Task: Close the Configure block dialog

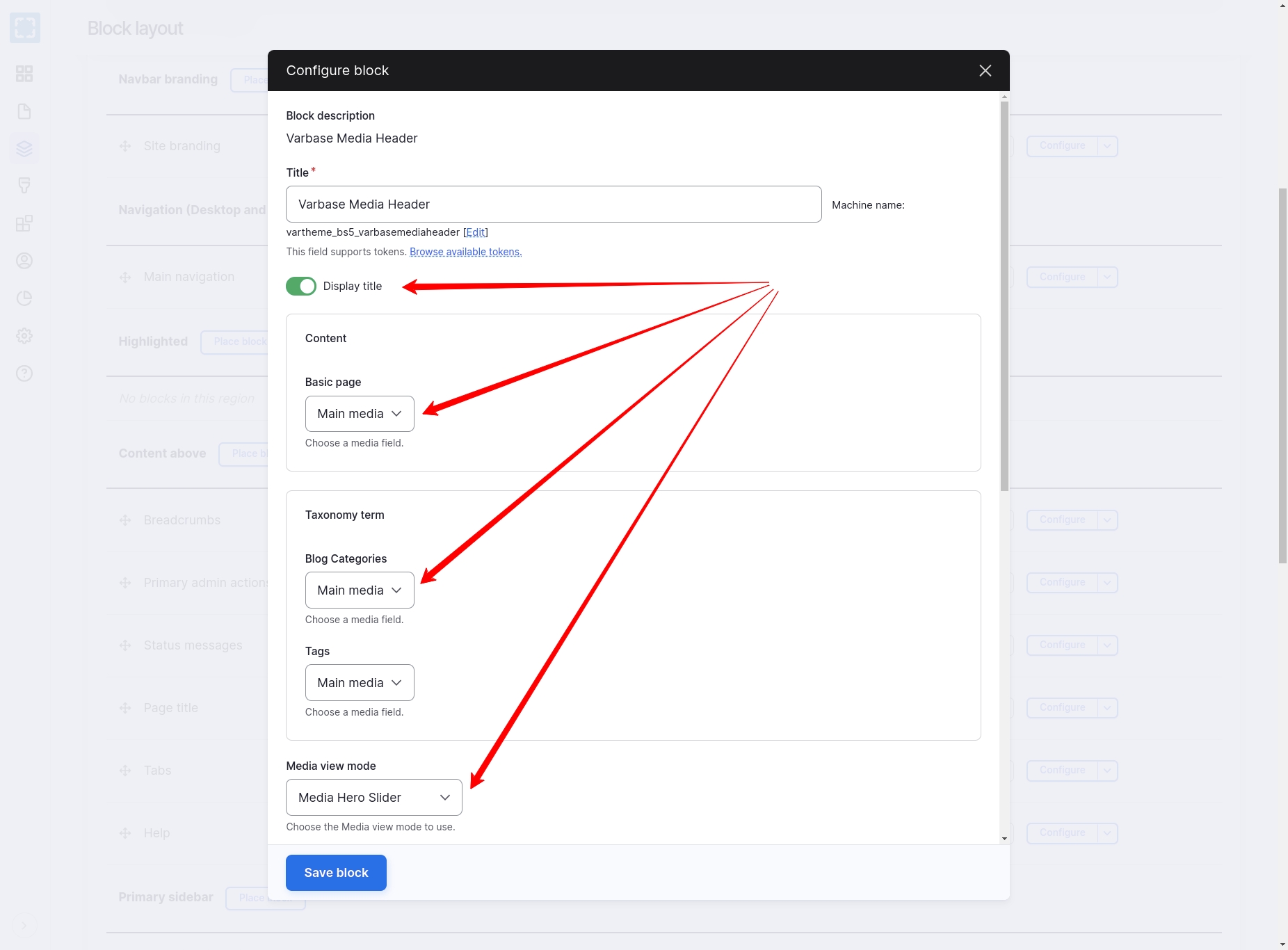Action: coord(985,71)
